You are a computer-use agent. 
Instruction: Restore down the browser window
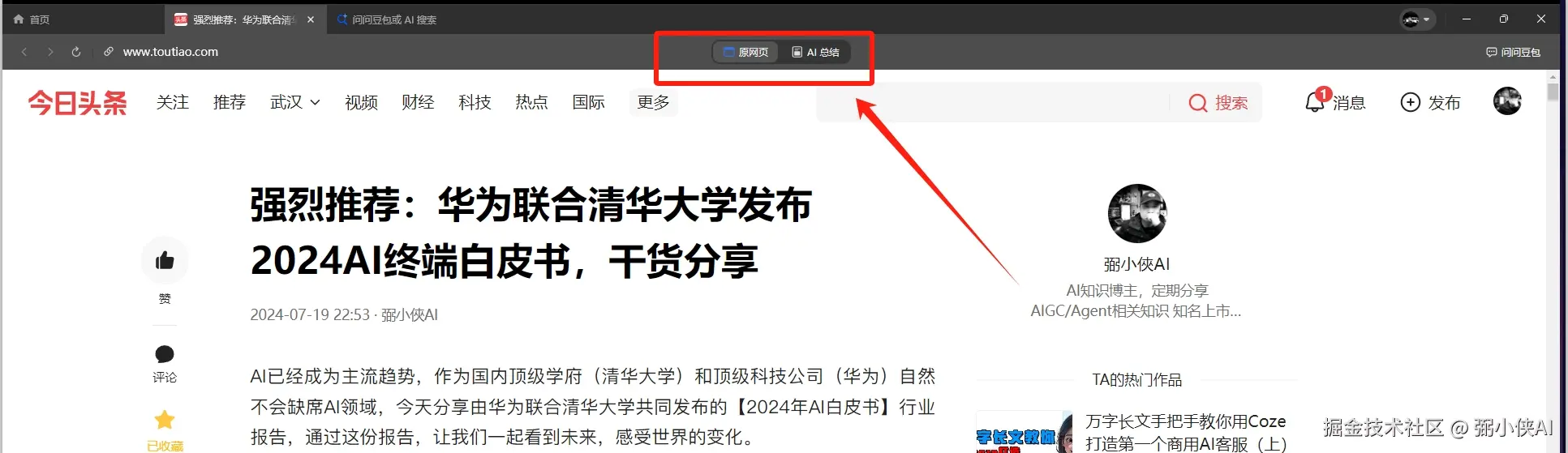[1504, 19]
